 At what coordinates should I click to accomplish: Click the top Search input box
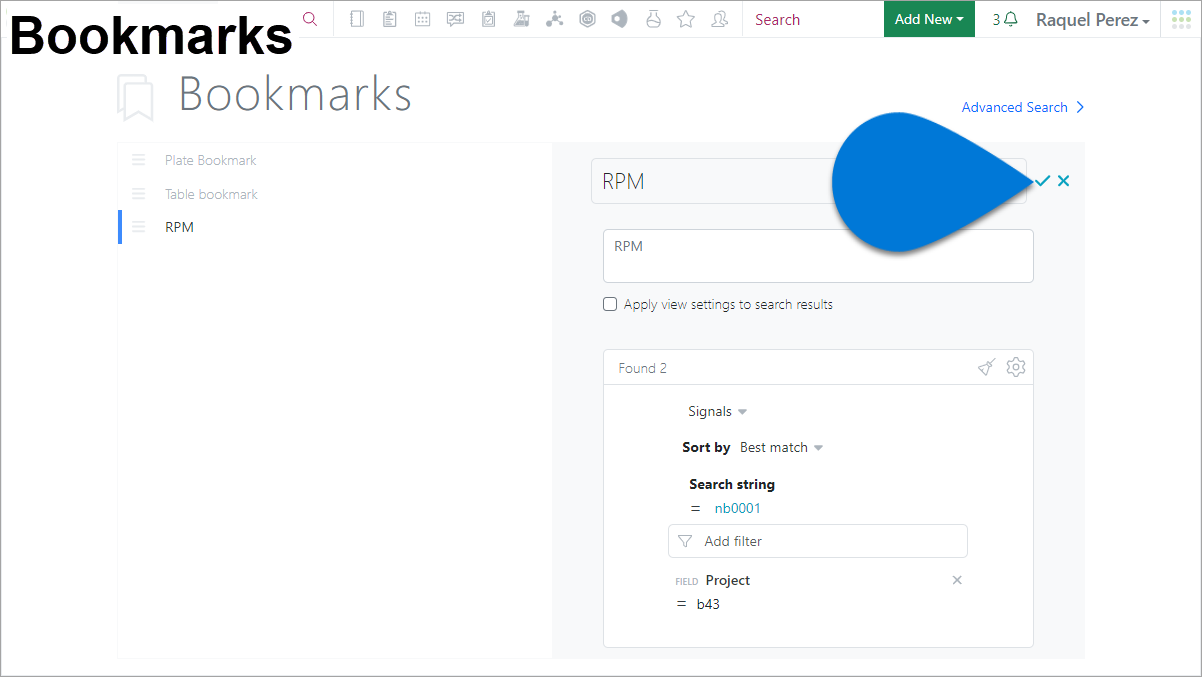813,19
